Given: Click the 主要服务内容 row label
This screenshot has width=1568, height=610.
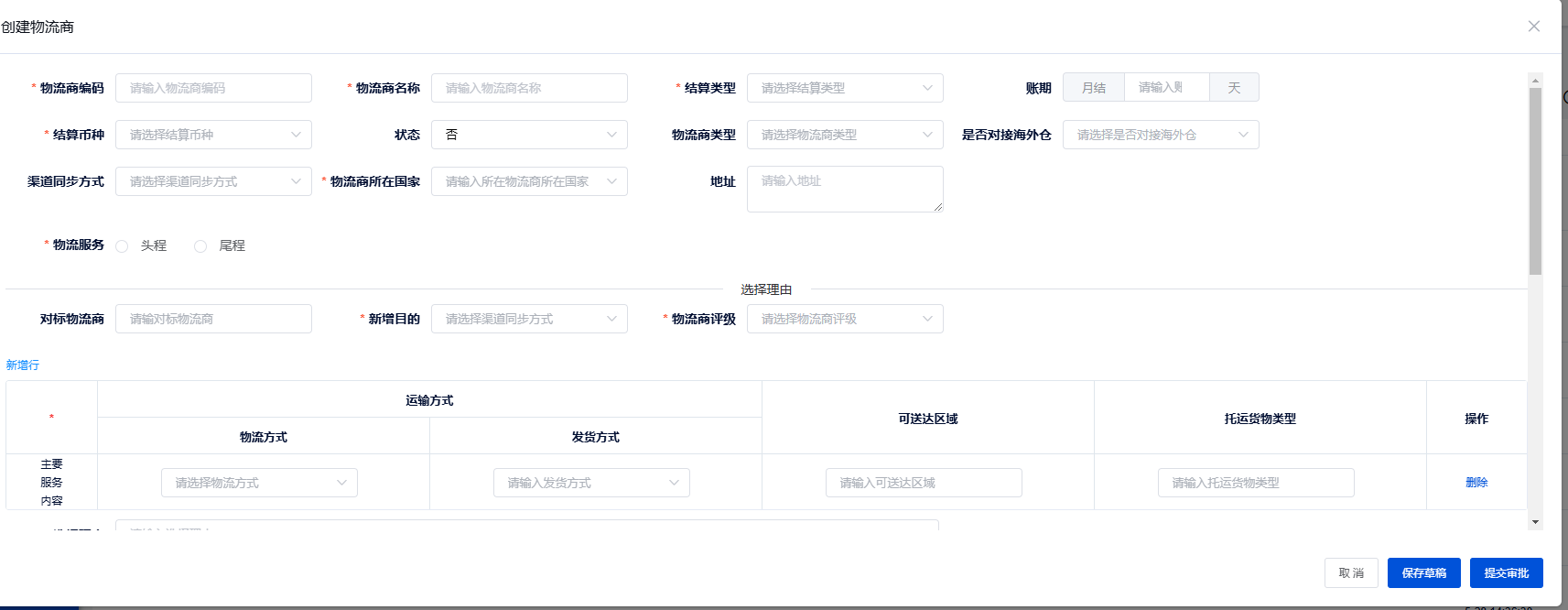Looking at the screenshot, I should coord(51,483).
